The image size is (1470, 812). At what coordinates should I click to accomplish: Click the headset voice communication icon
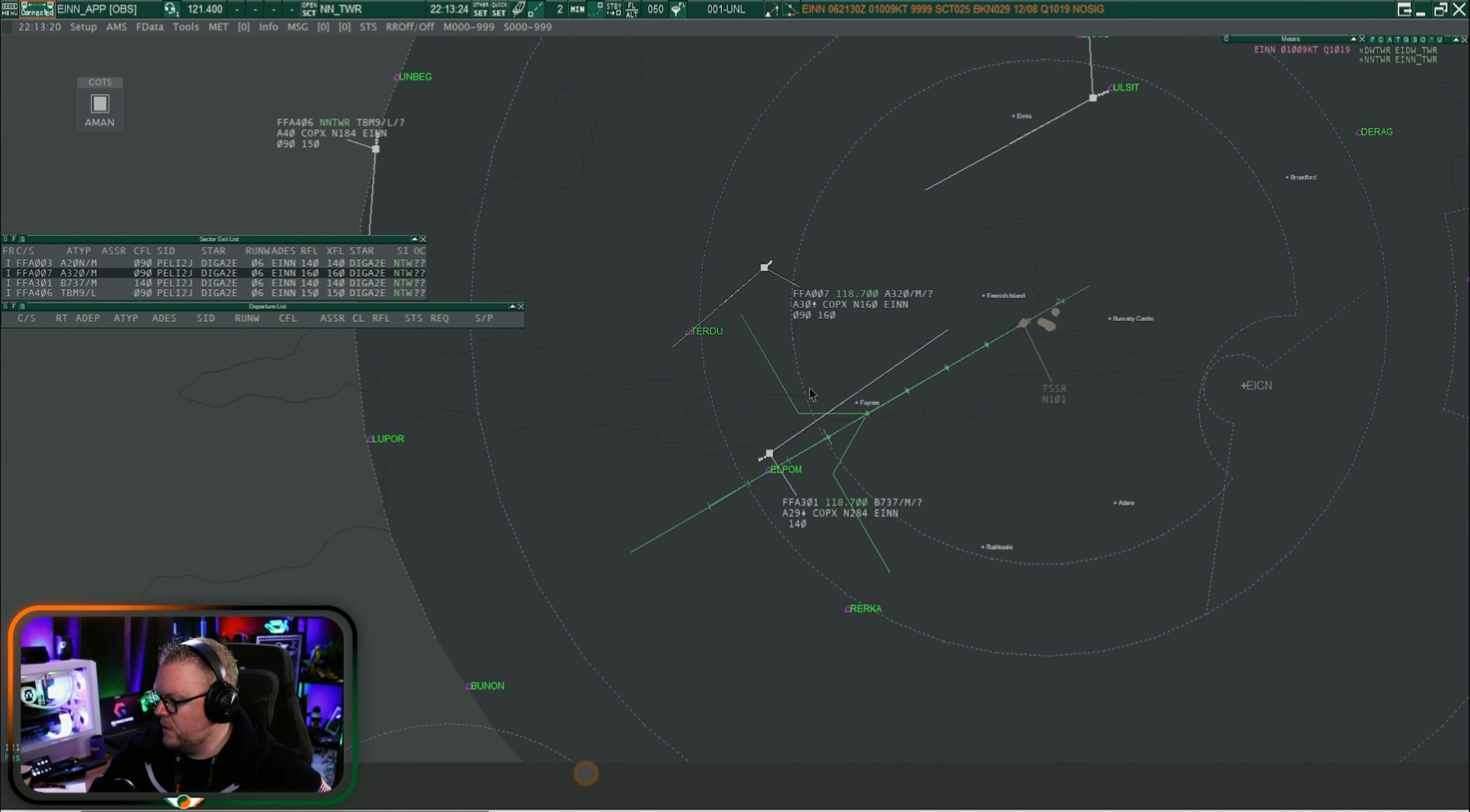[171, 9]
